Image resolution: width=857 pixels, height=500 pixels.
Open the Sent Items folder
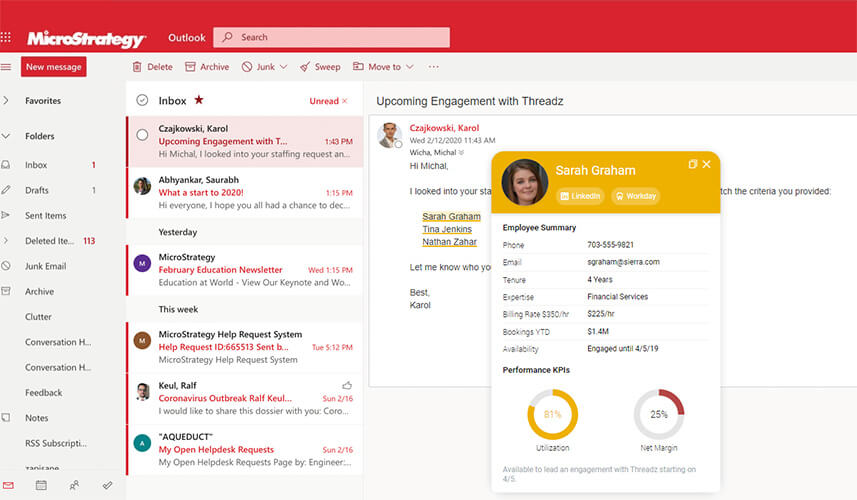pyautogui.click(x=45, y=215)
